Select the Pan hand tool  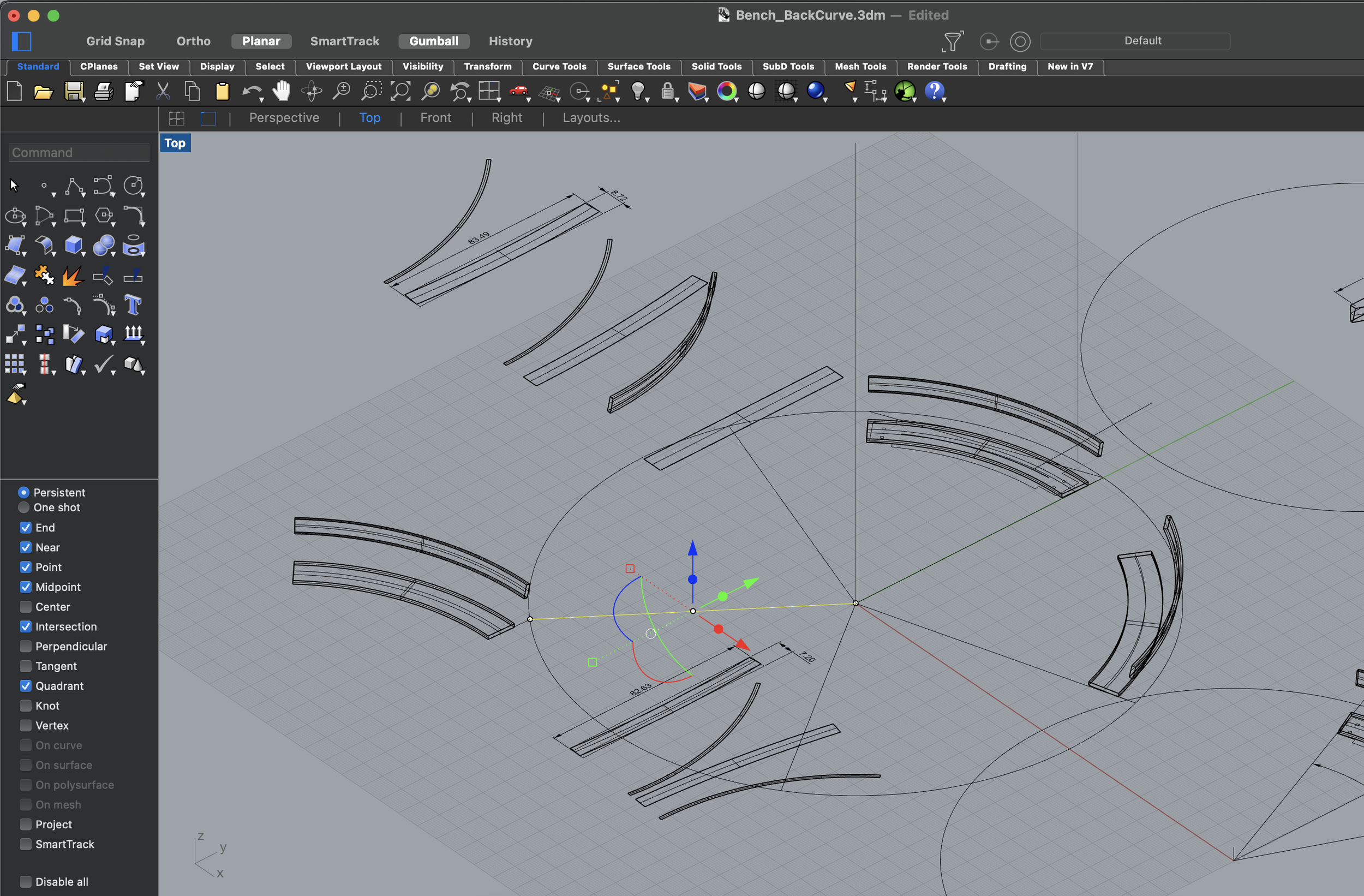point(282,91)
